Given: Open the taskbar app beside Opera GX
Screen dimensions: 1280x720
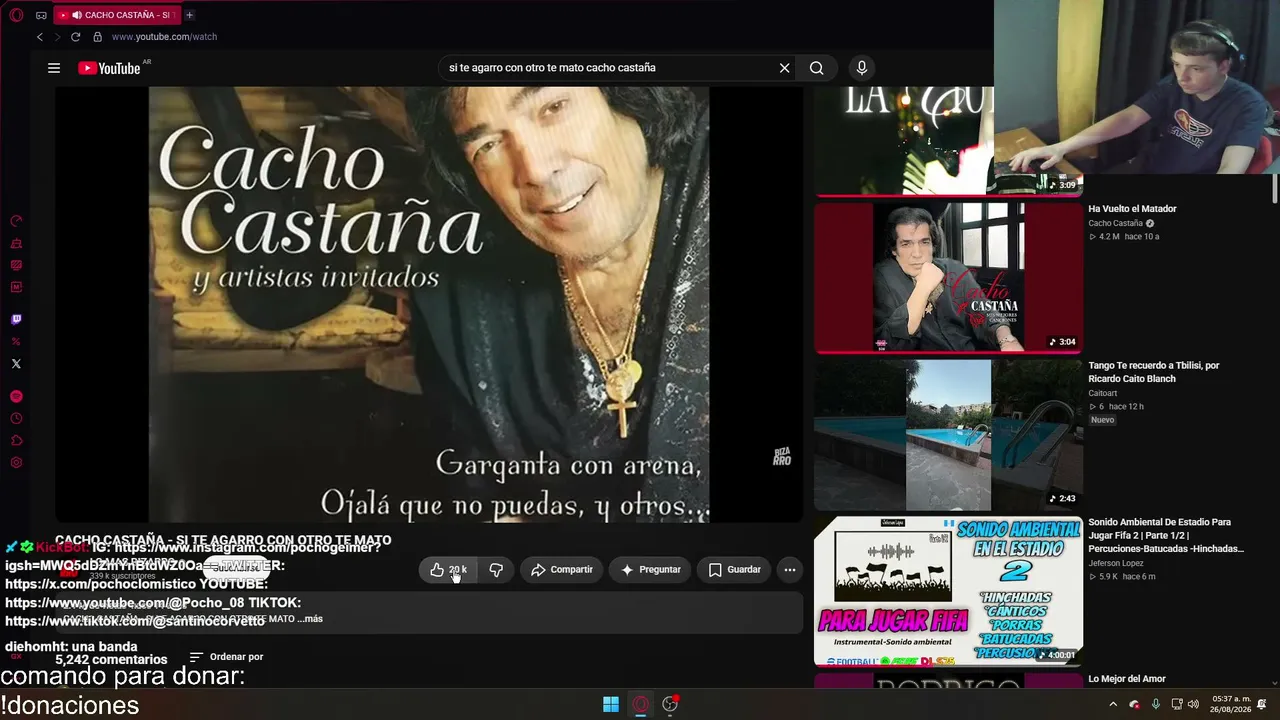Looking at the screenshot, I should (x=670, y=704).
